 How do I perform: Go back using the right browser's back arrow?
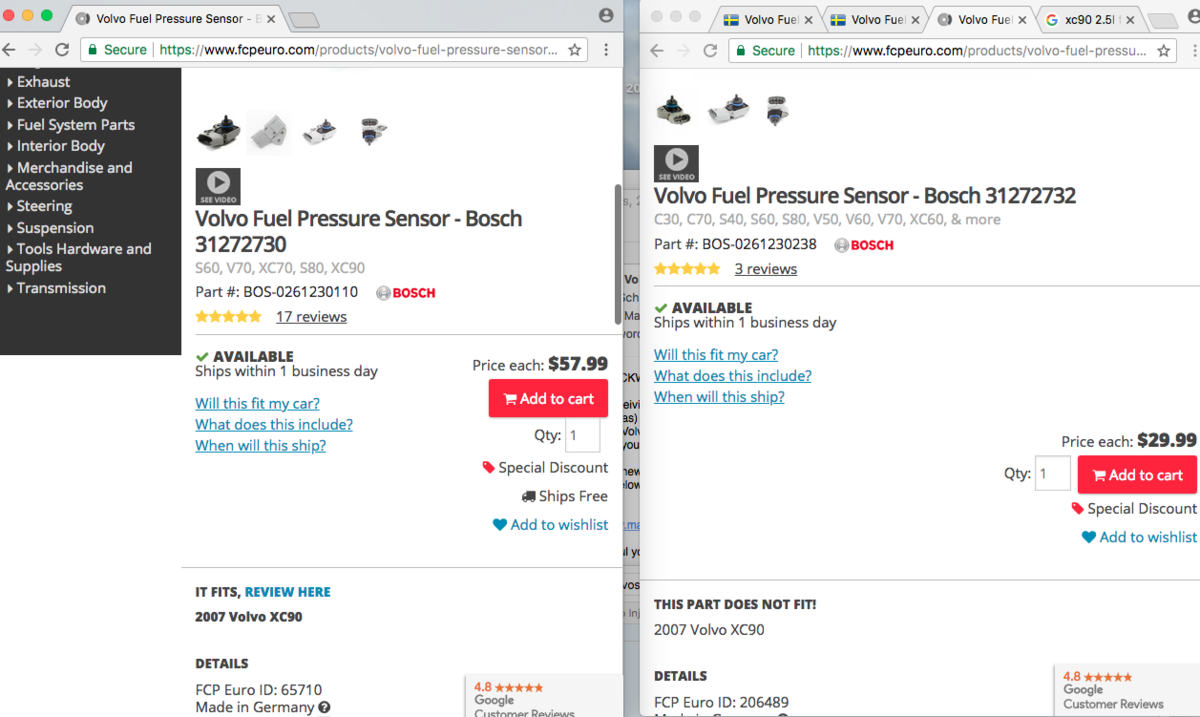pyautogui.click(x=656, y=50)
